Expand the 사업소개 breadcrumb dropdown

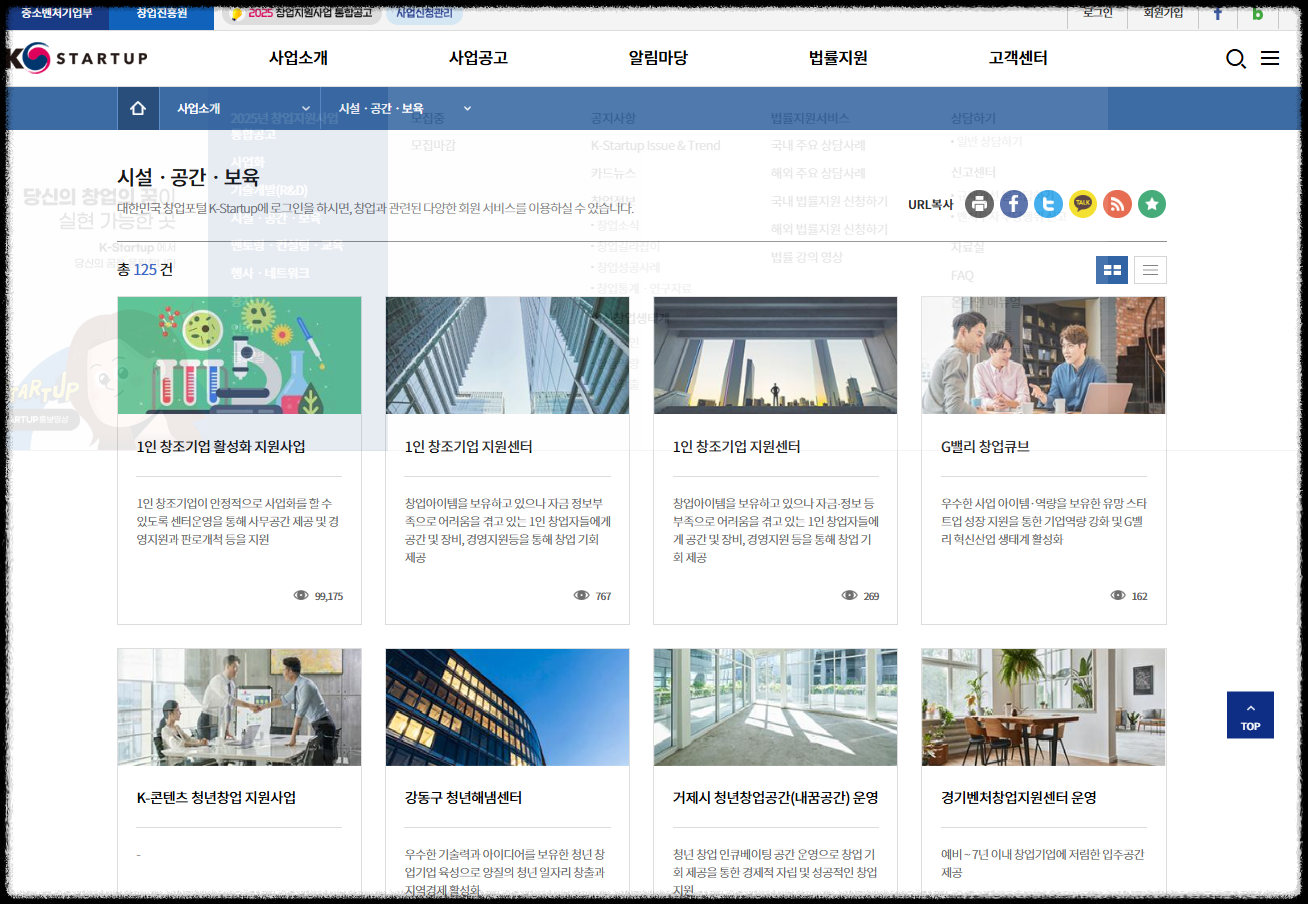[x=240, y=108]
